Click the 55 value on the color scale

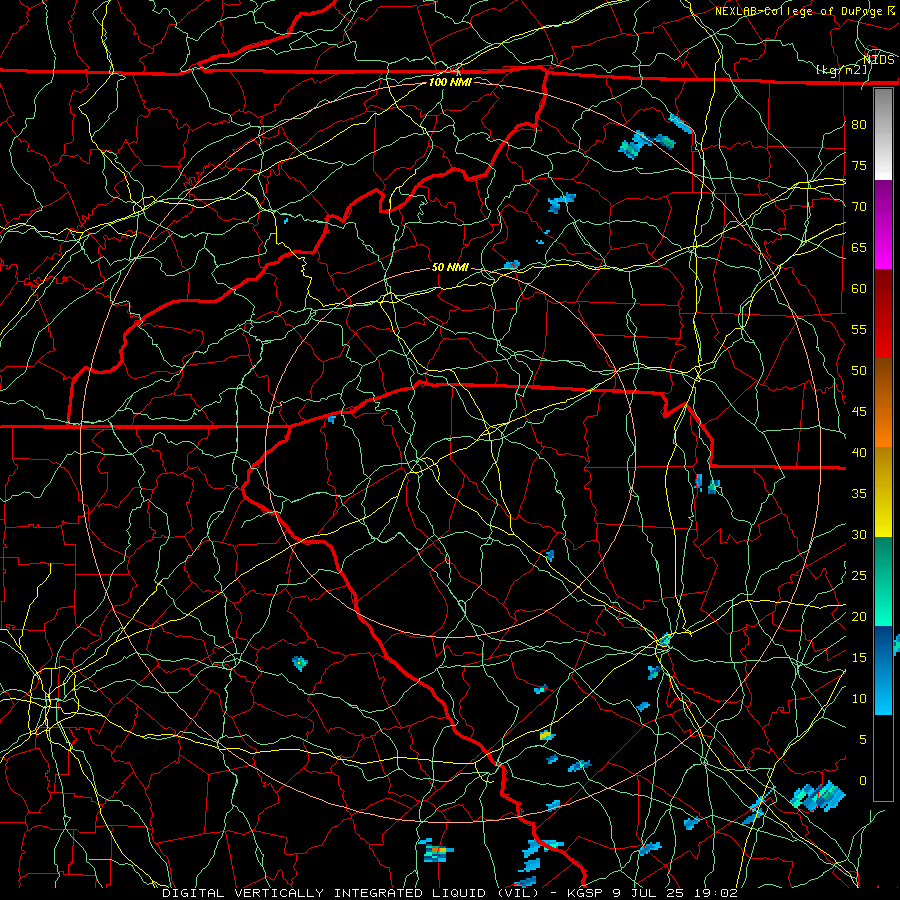[x=859, y=329]
